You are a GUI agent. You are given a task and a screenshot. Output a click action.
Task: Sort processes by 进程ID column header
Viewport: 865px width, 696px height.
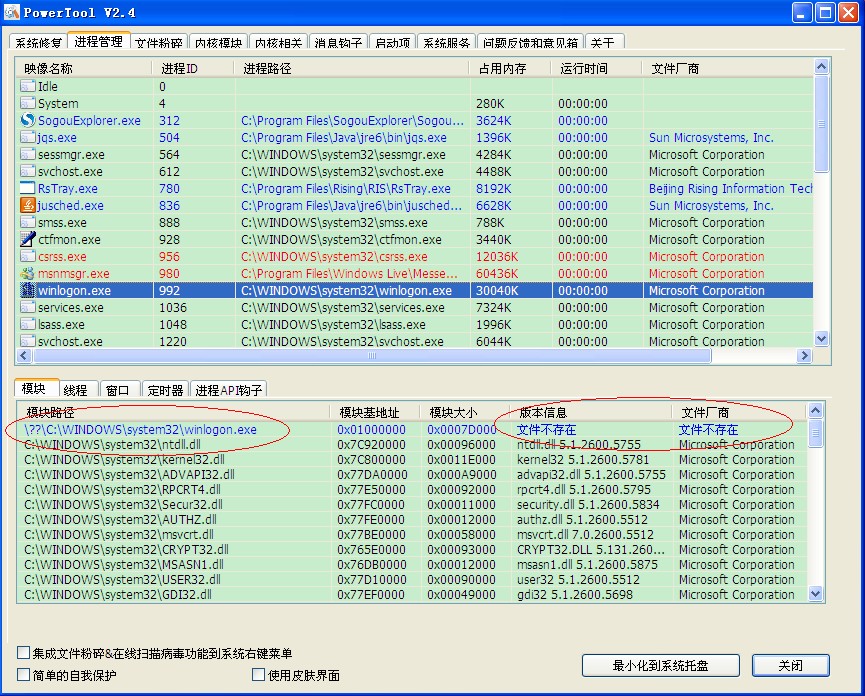pyautogui.click(x=193, y=68)
